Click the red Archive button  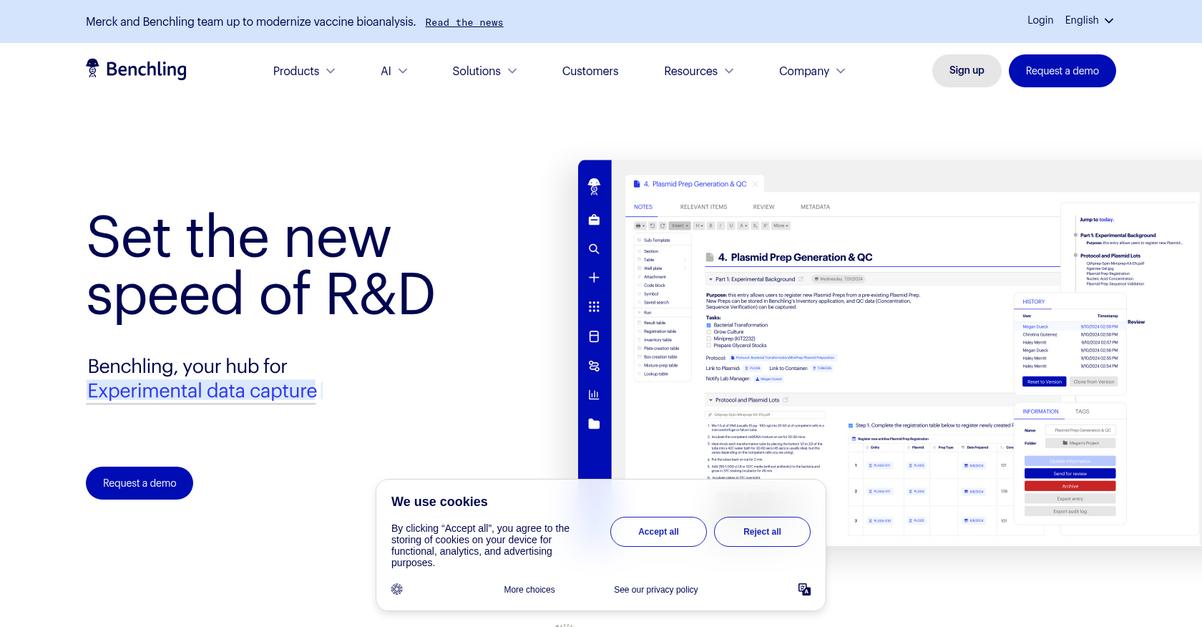click(x=1069, y=486)
